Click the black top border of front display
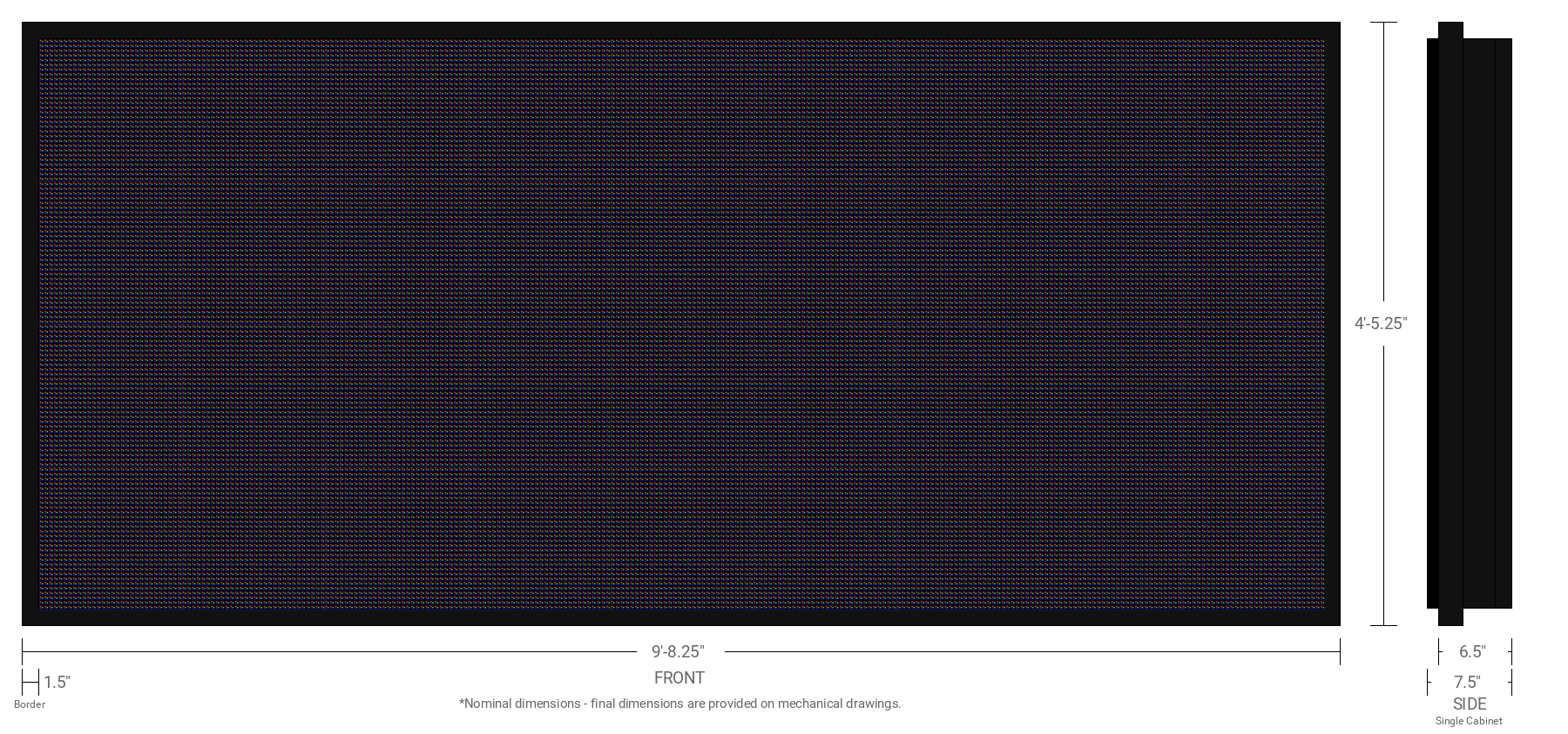Screen dimensions: 1568x734 [x=681, y=30]
